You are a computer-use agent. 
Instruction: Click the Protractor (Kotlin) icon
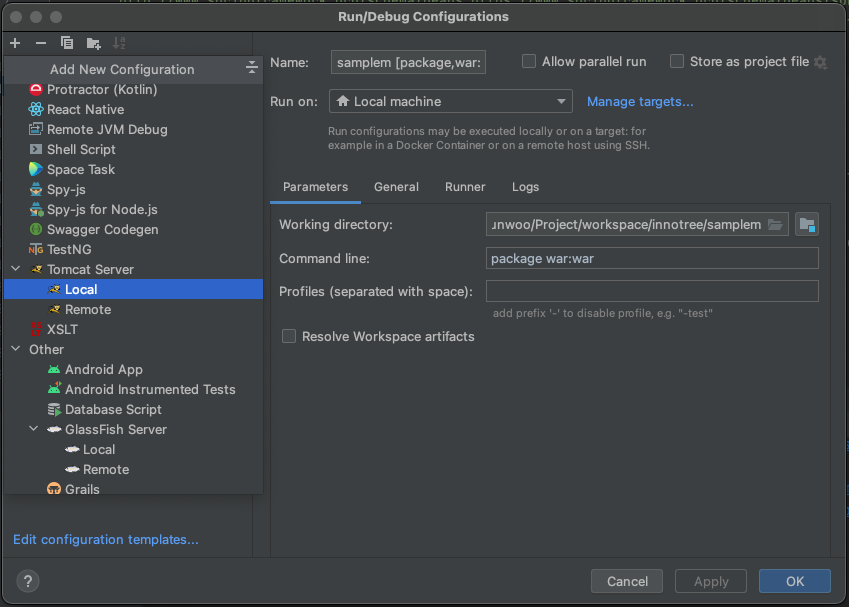coord(36,89)
